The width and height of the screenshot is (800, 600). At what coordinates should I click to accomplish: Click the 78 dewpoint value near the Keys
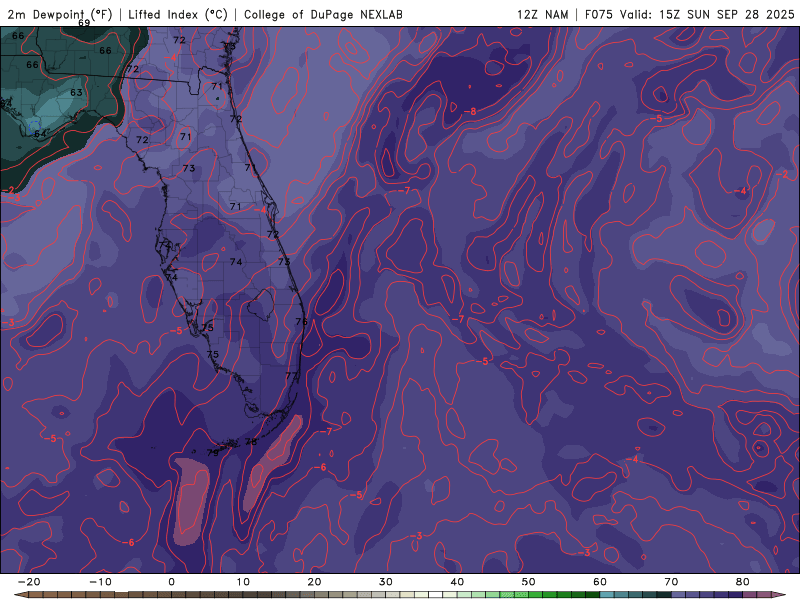(251, 442)
